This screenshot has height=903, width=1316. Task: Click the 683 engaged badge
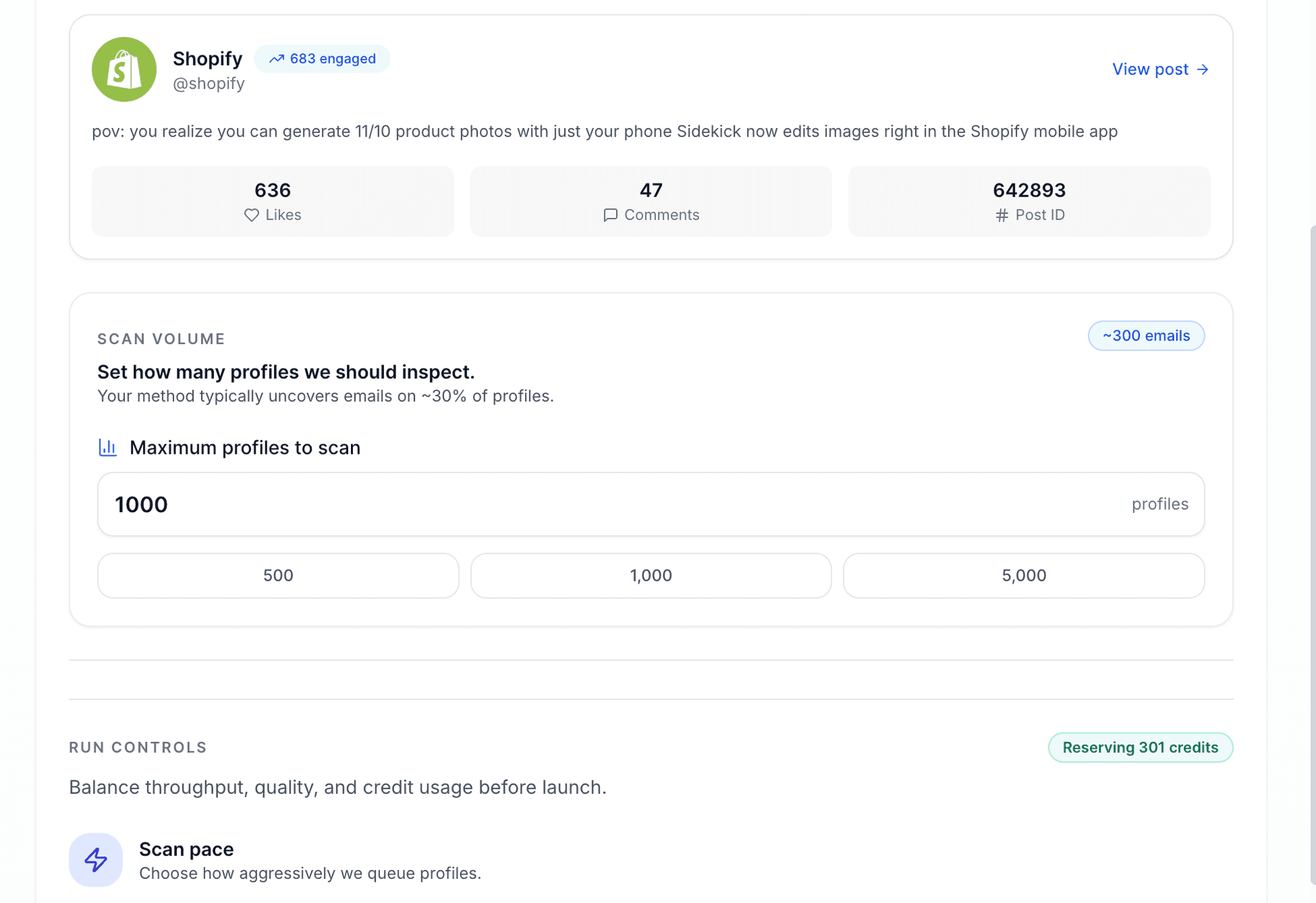(322, 59)
